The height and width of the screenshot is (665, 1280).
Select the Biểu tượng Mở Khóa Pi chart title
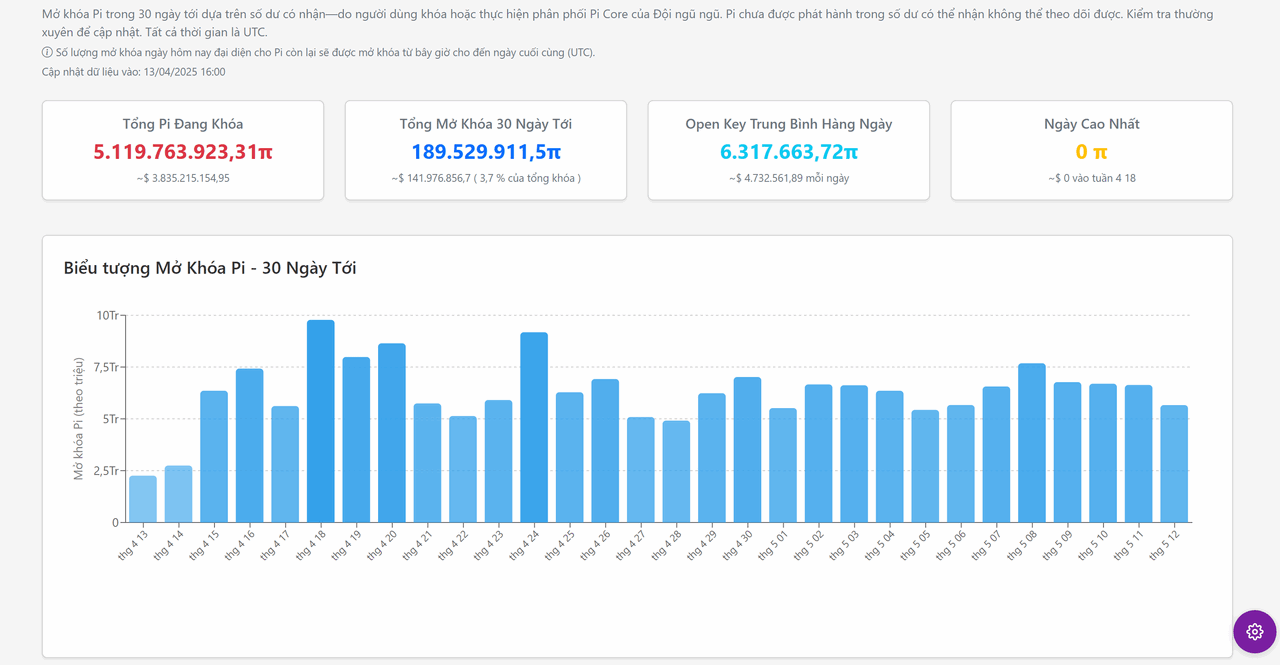point(210,268)
